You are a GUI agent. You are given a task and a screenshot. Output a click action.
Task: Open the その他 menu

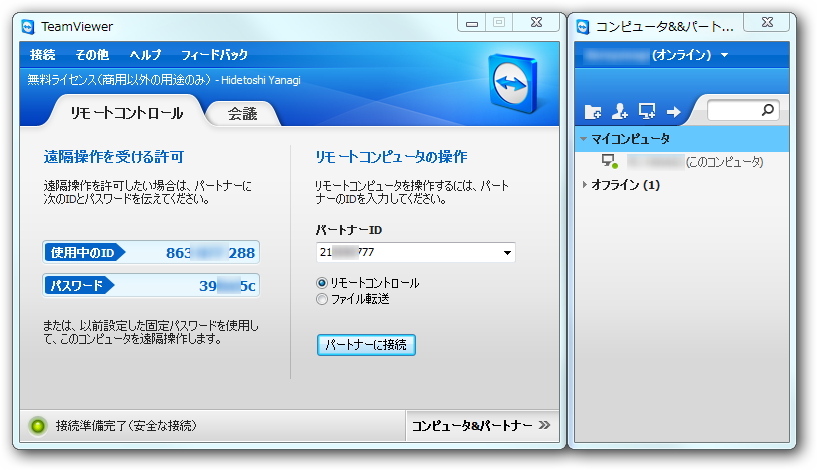[92, 55]
